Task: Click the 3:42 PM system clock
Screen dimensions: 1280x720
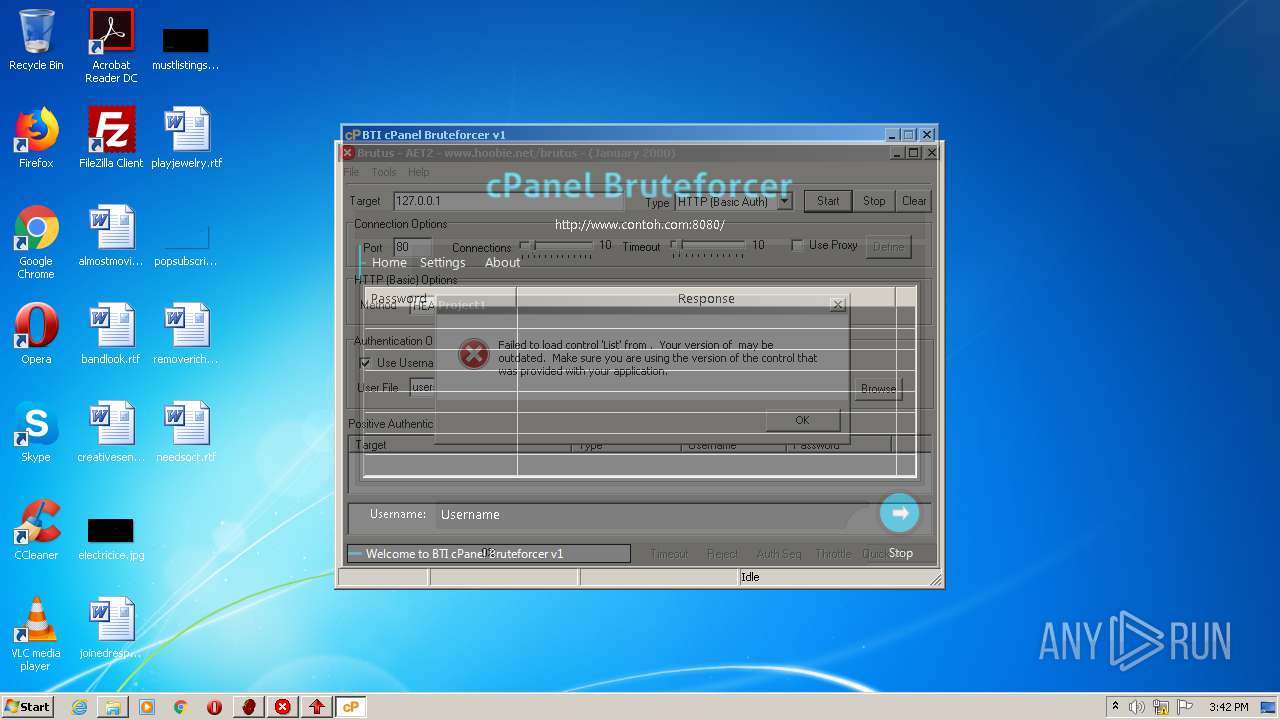Action: (1228, 707)
